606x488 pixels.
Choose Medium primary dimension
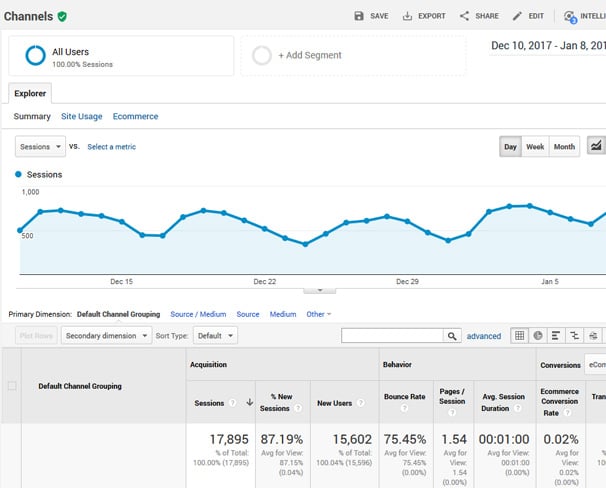[x=283, y=314]
